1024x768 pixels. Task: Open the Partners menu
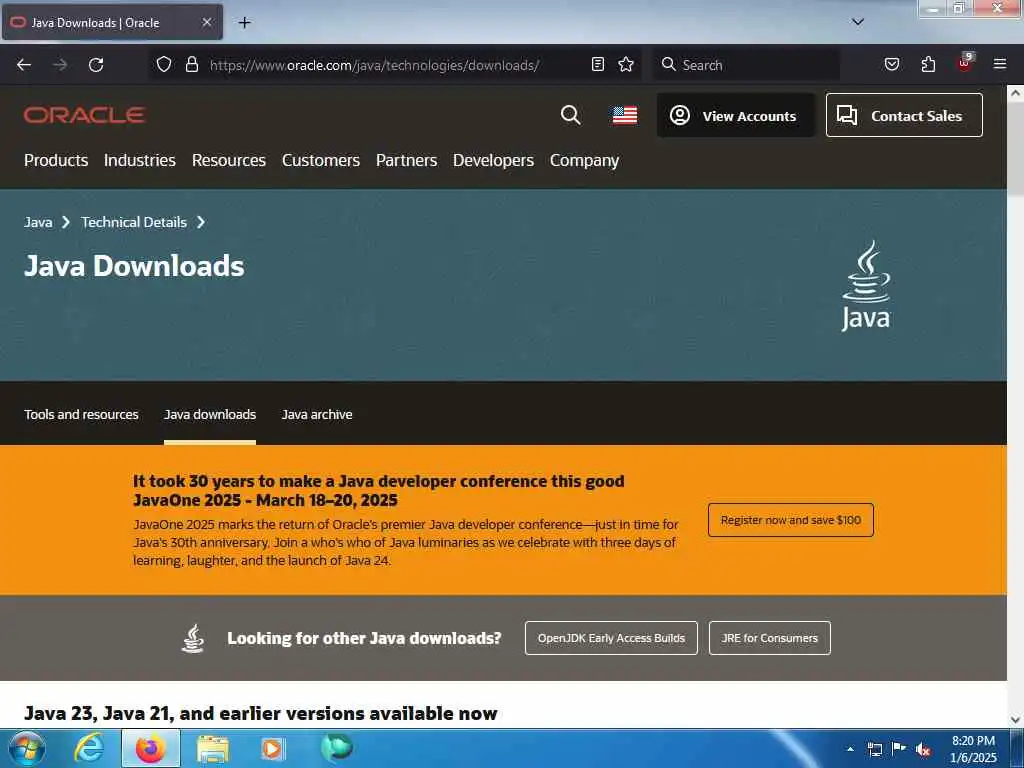coord(406,160)
